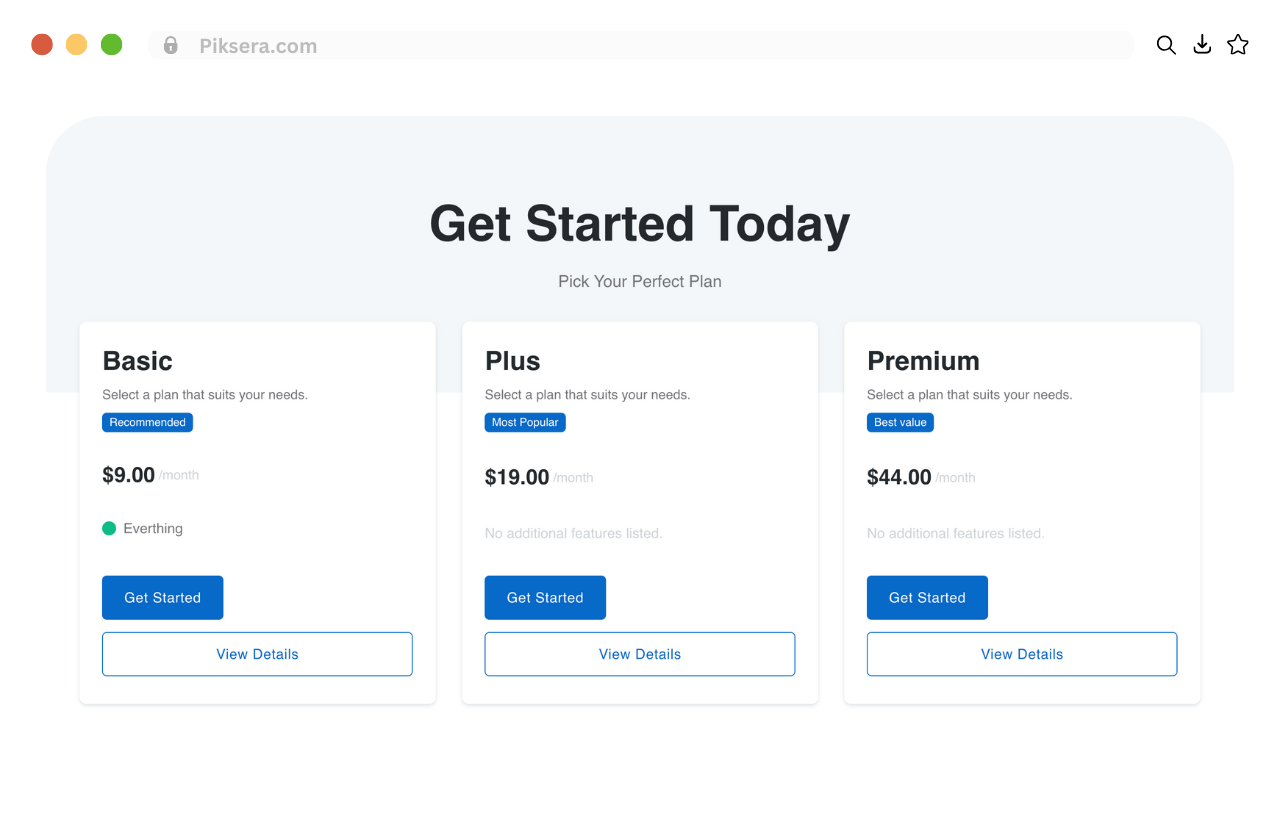
Task: Click the search magnifier icon
Action: click(x=1166, y=45)
